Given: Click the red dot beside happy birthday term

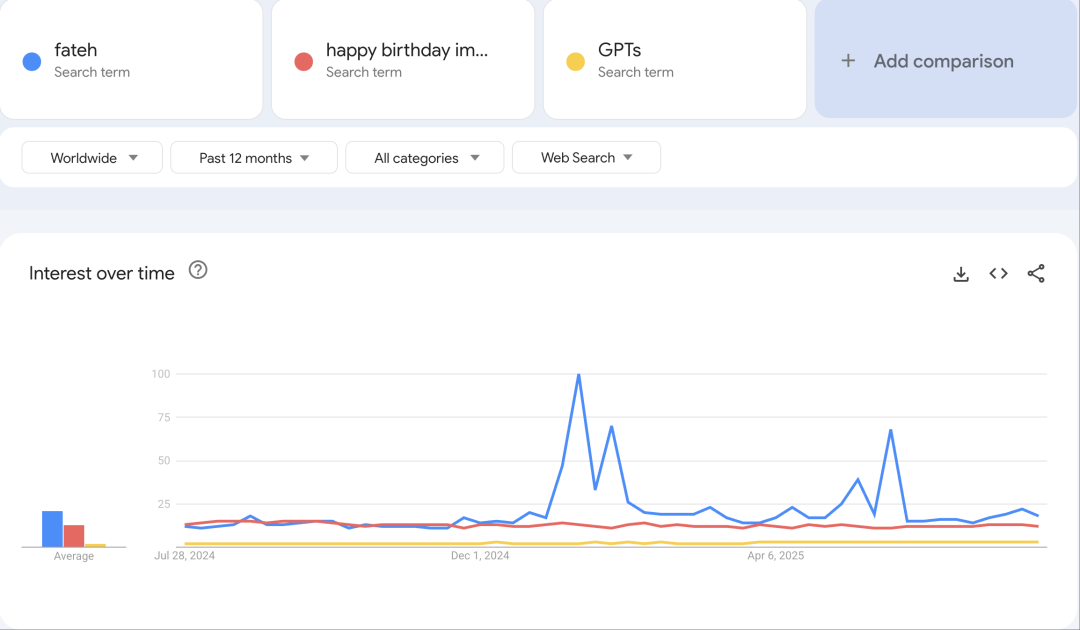Looking at the screenshot, I should (x=303, y=62).
